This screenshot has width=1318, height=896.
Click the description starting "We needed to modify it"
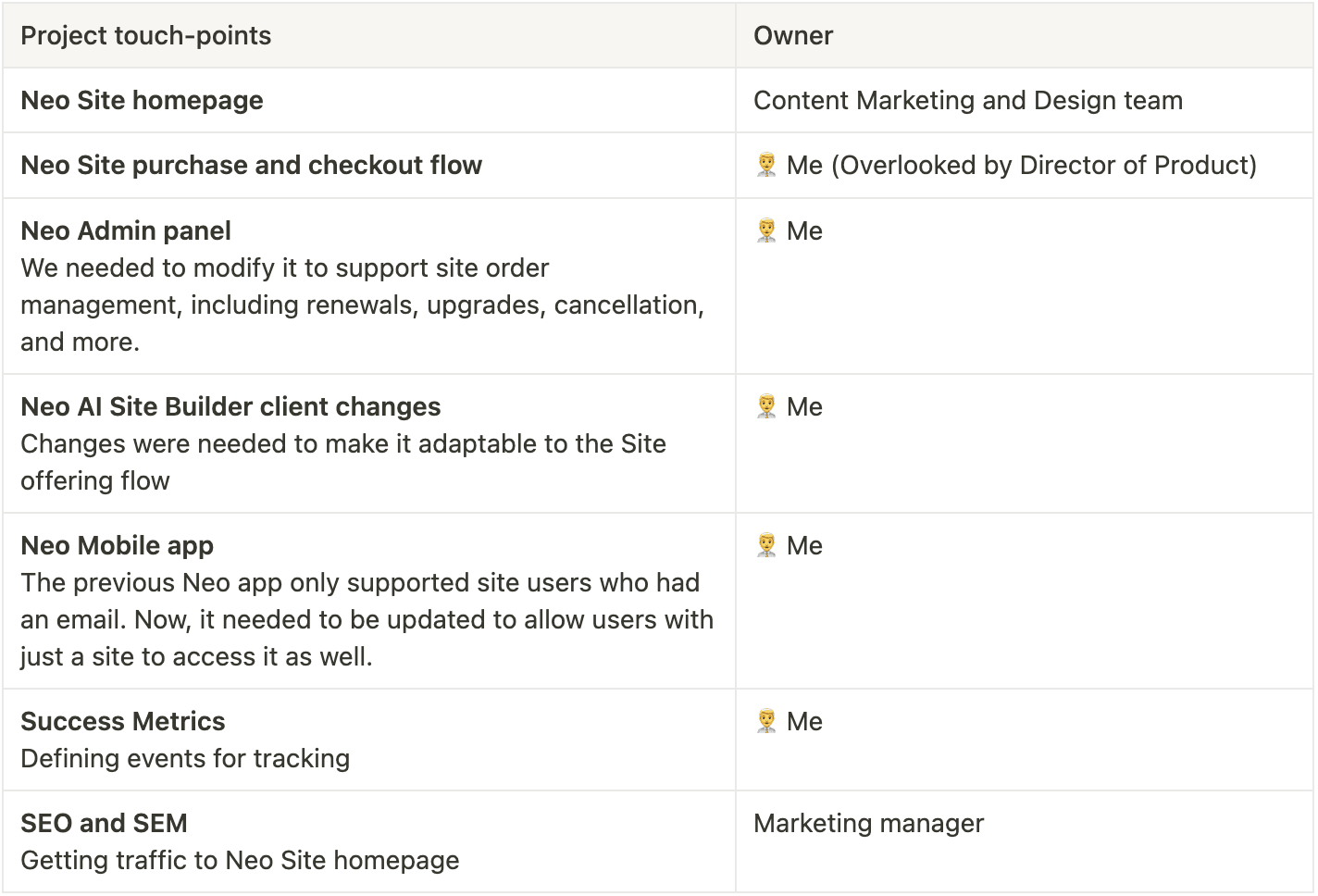coord(362,305)
